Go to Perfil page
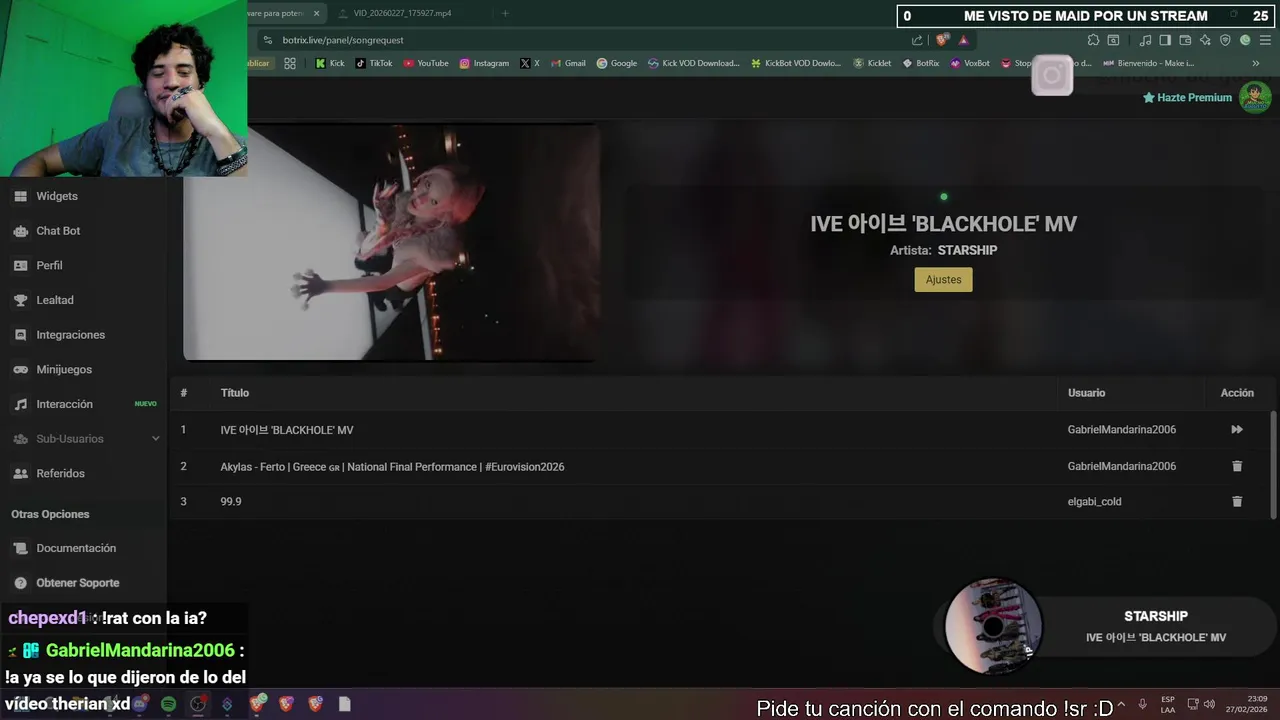The image size is (1280, 720). click(49, 265)
